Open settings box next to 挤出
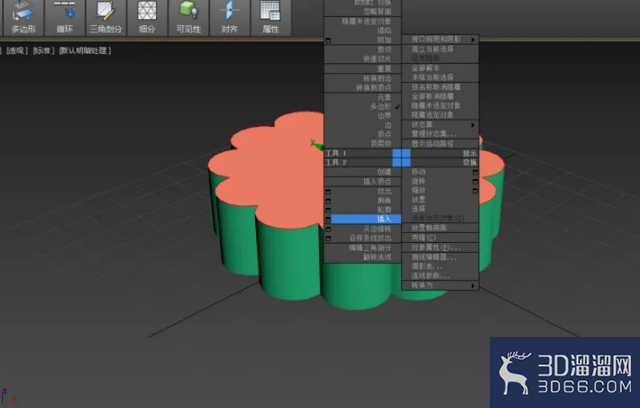This screenshot has width=640, height=408. [x=328, y=191]
